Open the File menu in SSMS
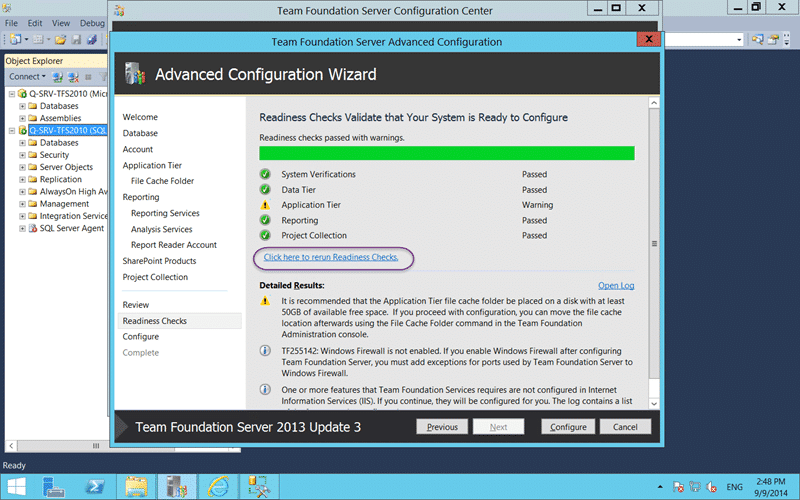The width and height of the screenshot is (800, 500). tap(11, 23)
